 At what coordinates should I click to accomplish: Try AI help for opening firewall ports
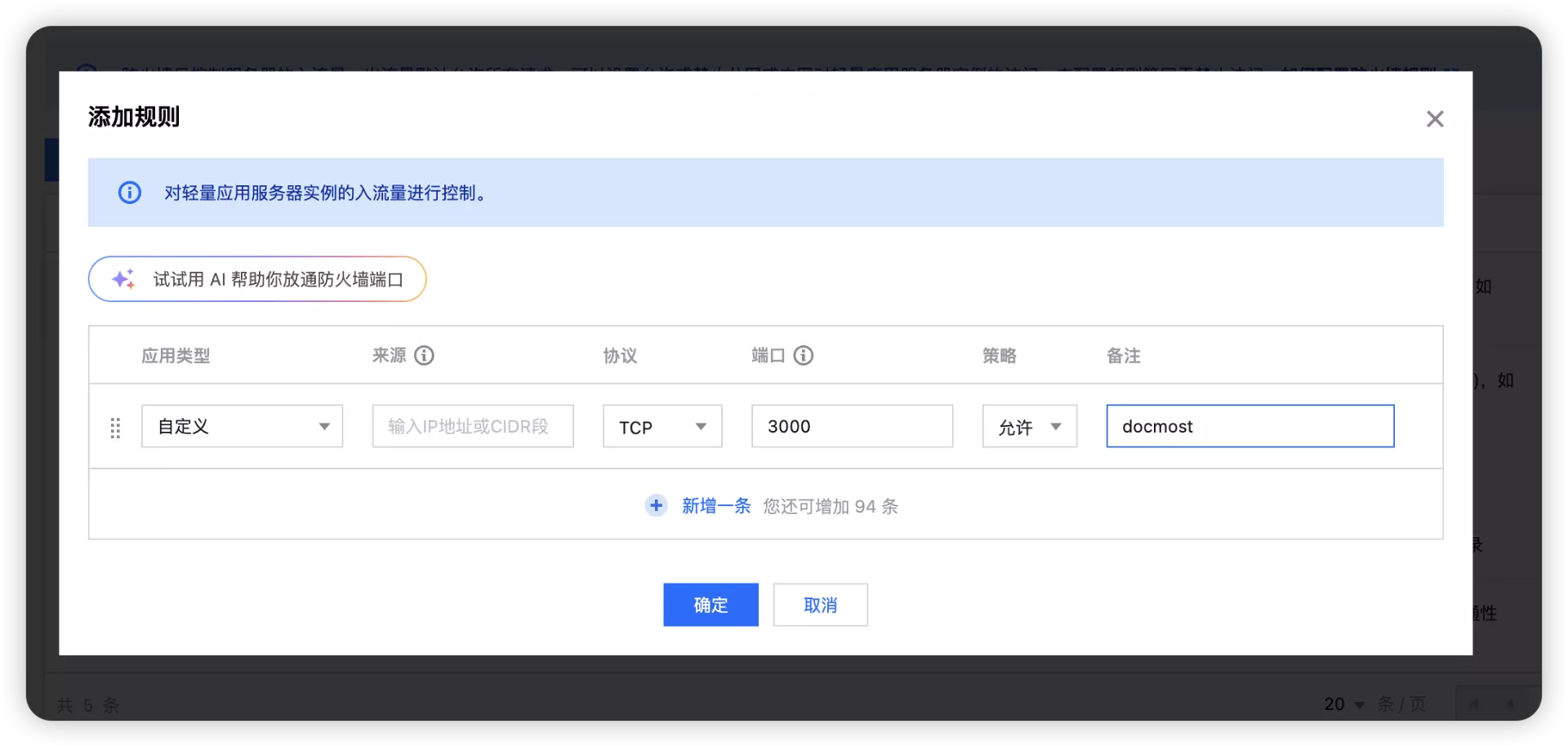coord(257,279)
